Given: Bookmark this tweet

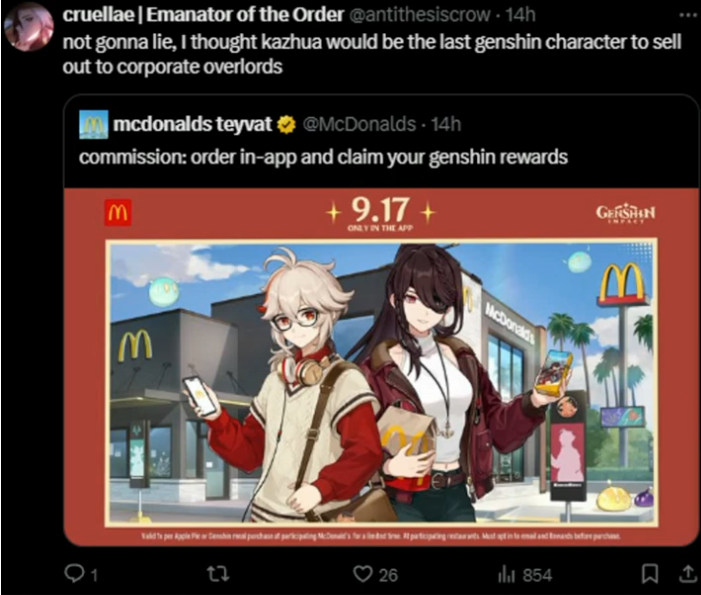Looking at the screenshot, I should tap(650, 574).
